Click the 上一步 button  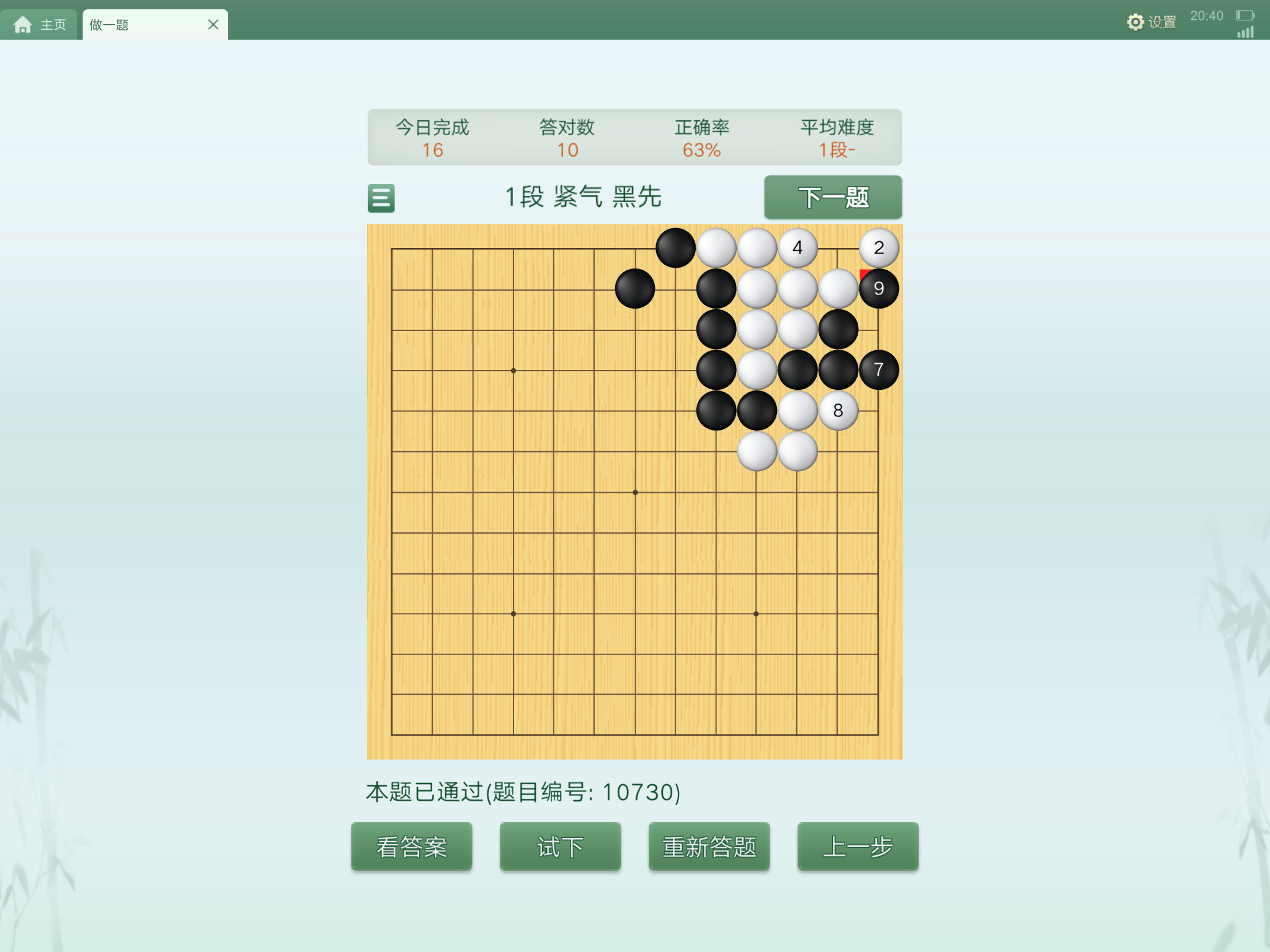coord(858,847)
